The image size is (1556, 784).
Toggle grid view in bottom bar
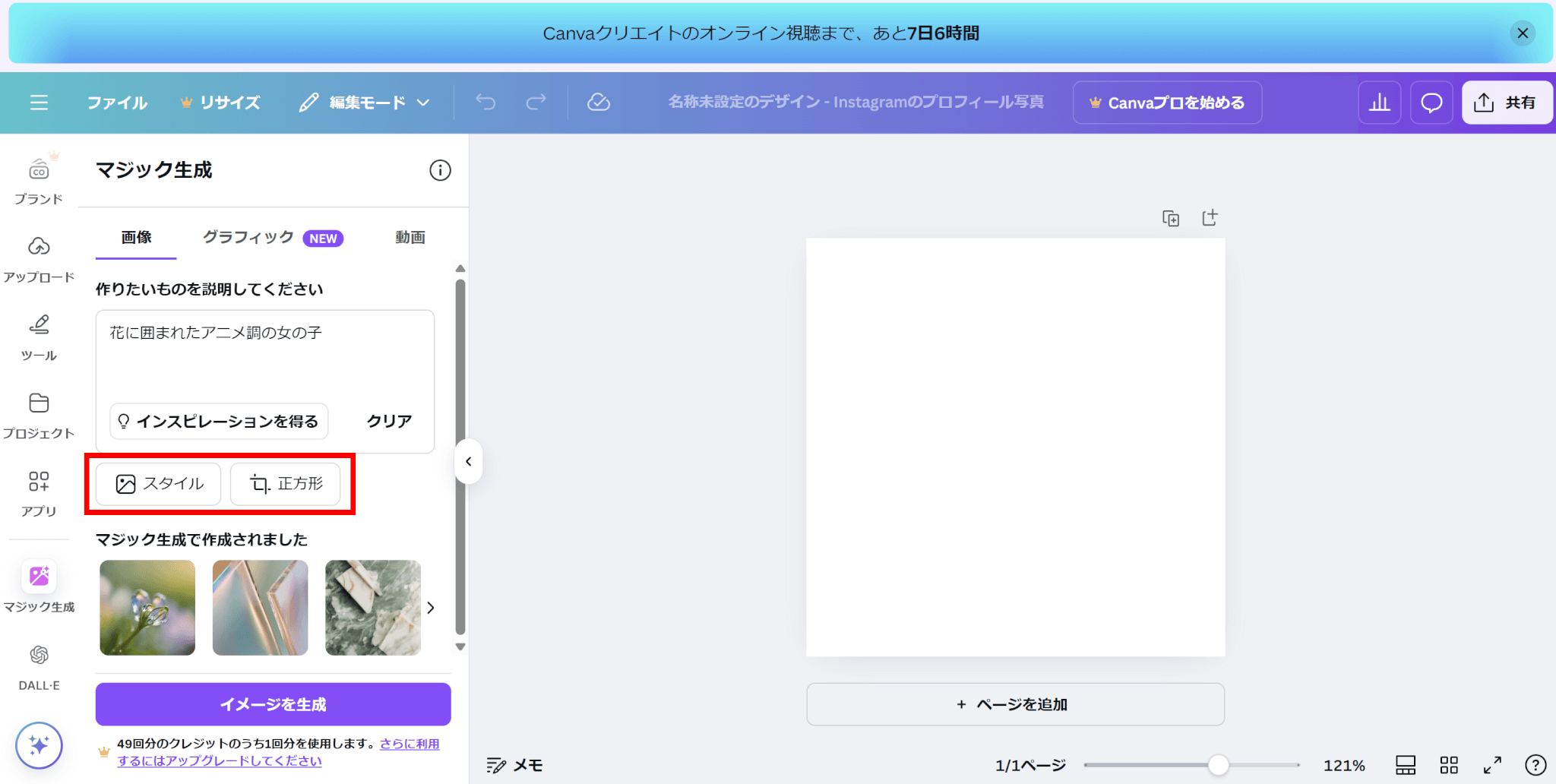point(1449,765)
